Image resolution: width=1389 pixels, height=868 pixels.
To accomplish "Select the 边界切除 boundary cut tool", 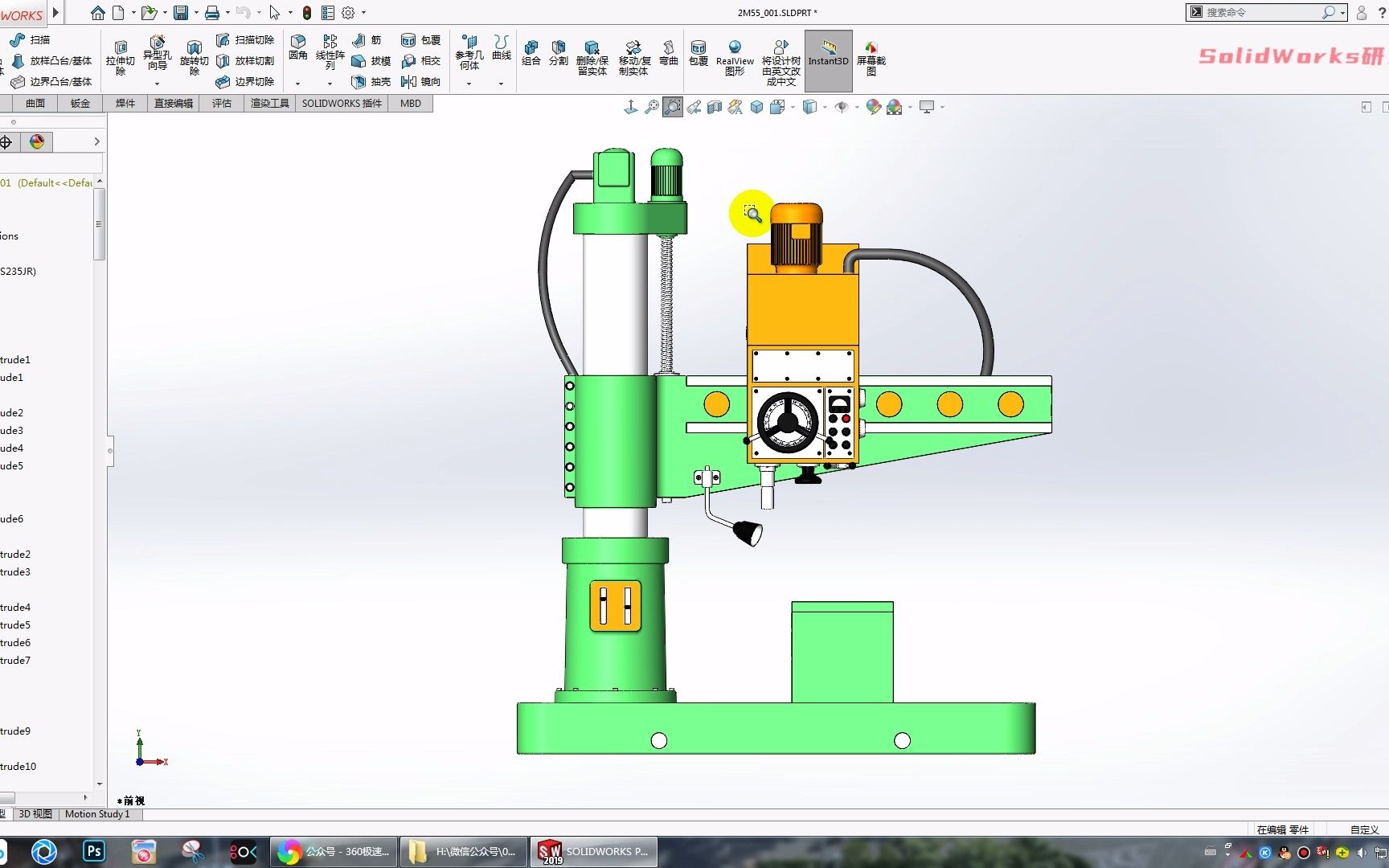I will (x=245, y=81).
